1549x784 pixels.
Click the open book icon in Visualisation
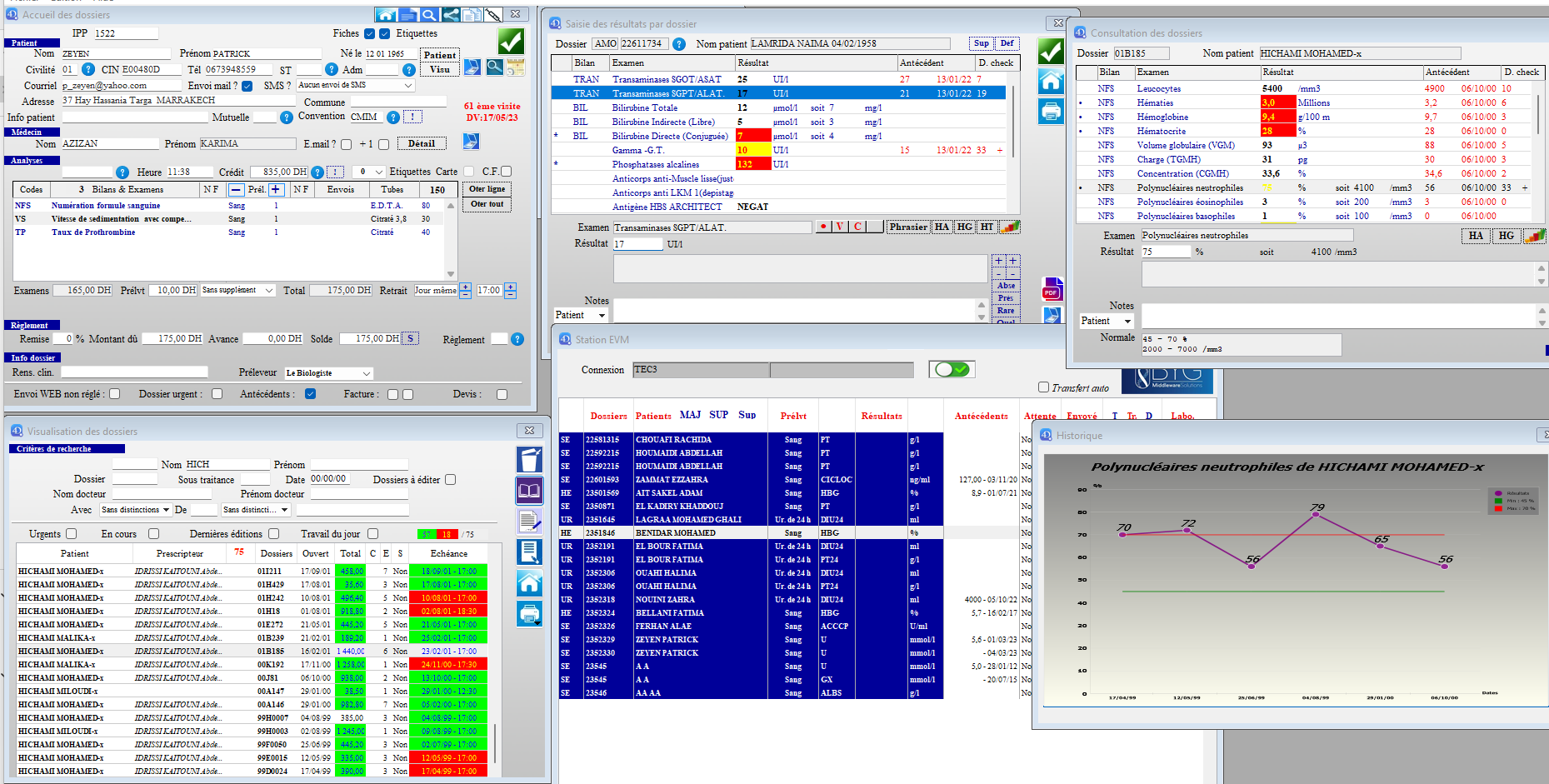point(529,491)
